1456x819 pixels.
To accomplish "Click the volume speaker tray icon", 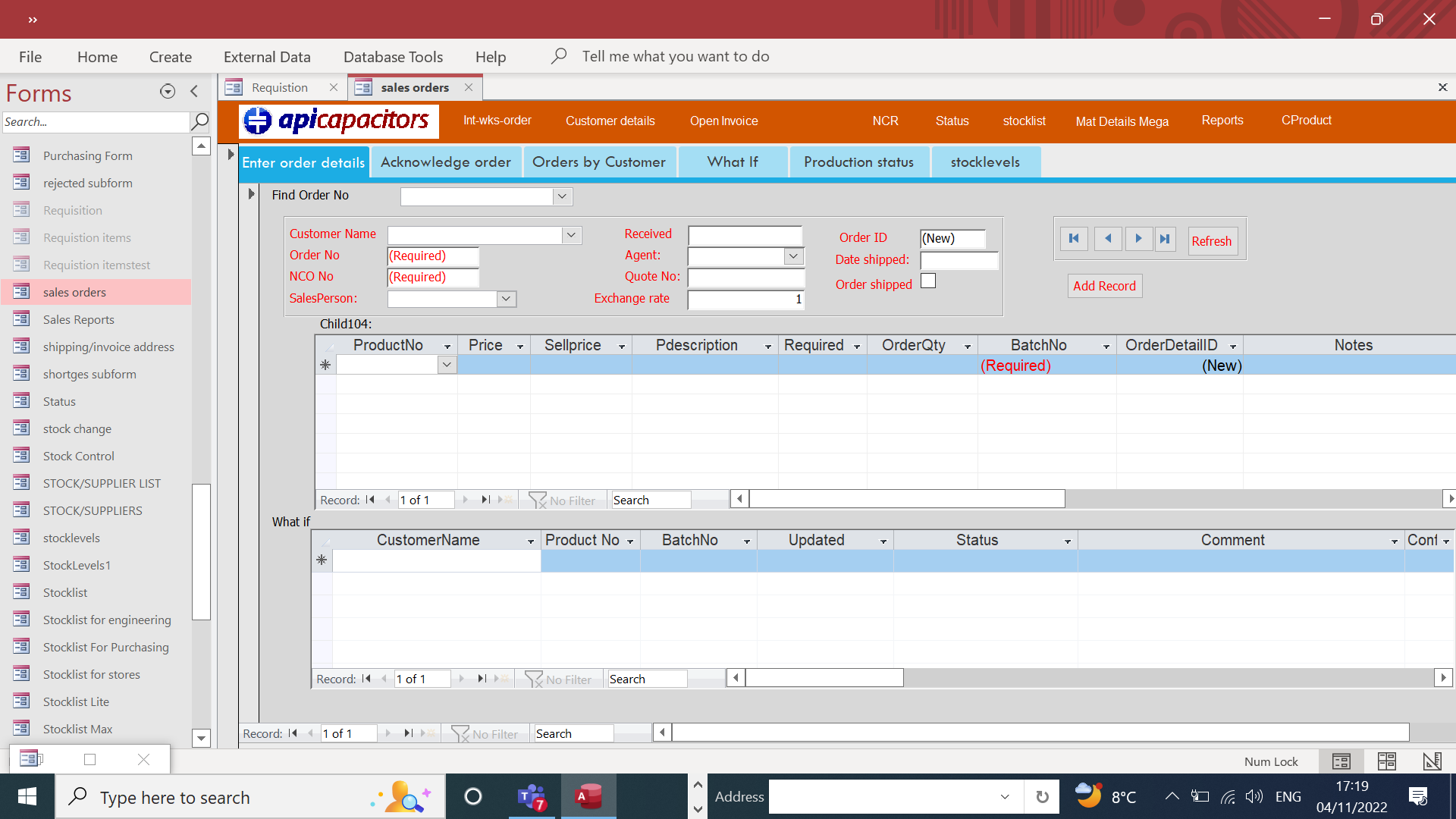I will pyautogui.click(x=1254, y=796).
